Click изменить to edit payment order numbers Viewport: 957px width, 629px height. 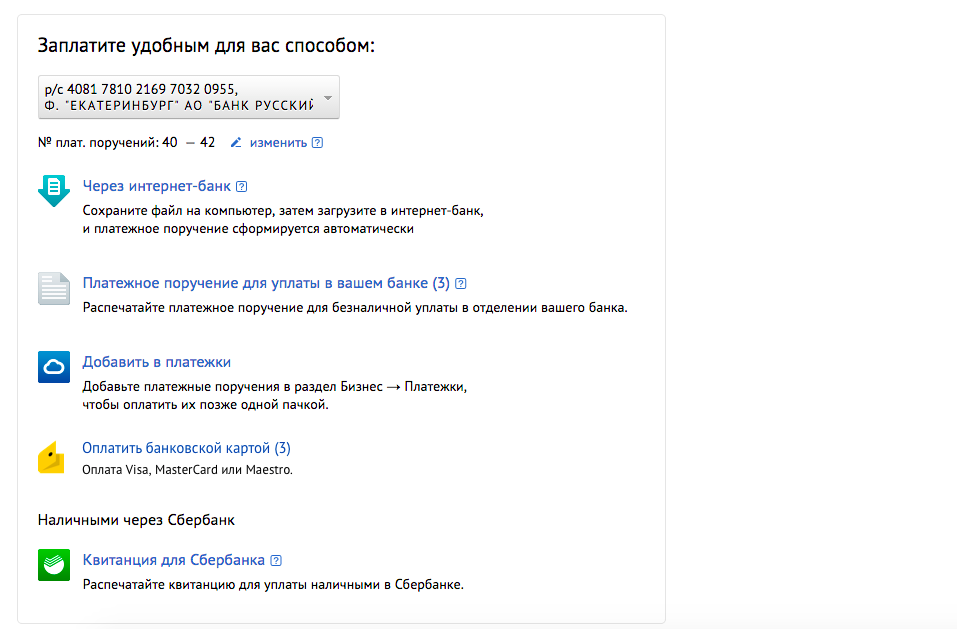click(278, 143)
